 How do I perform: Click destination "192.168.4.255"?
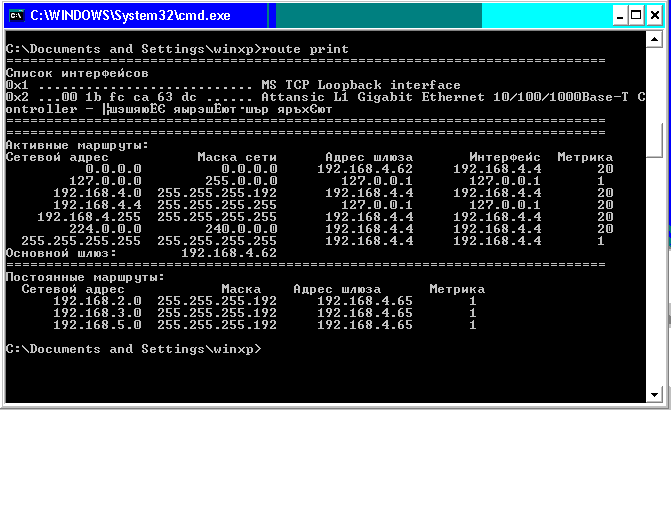pyautogui.click(x=89, y=217)
